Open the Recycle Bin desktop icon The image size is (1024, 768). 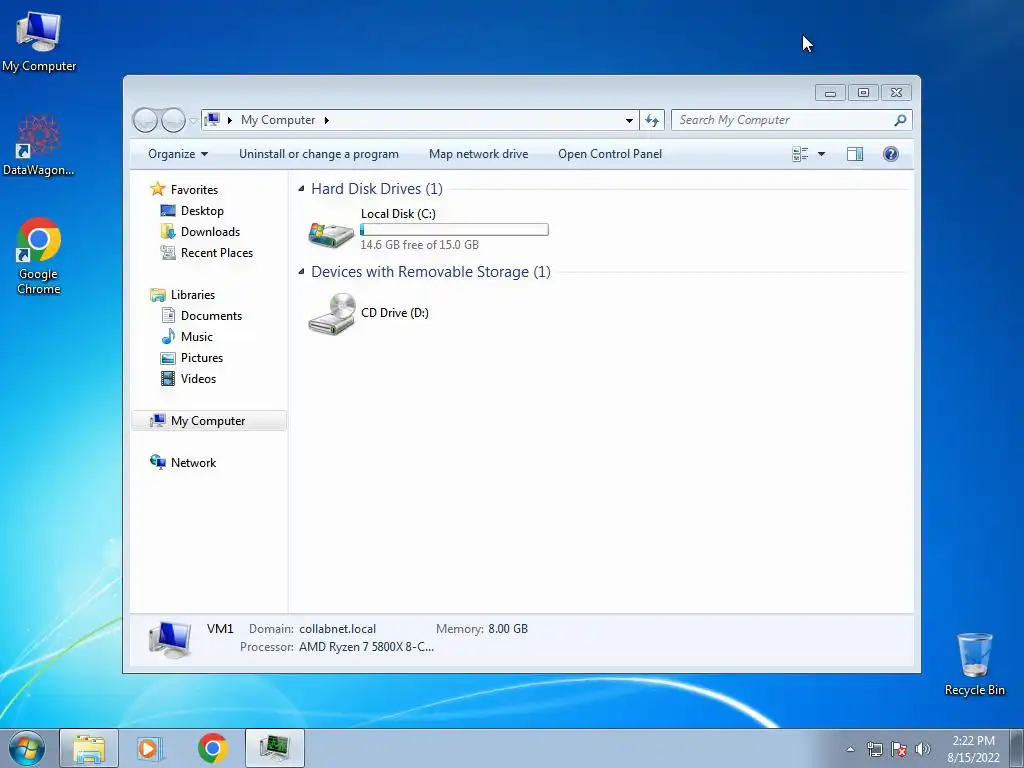point(974,664)
